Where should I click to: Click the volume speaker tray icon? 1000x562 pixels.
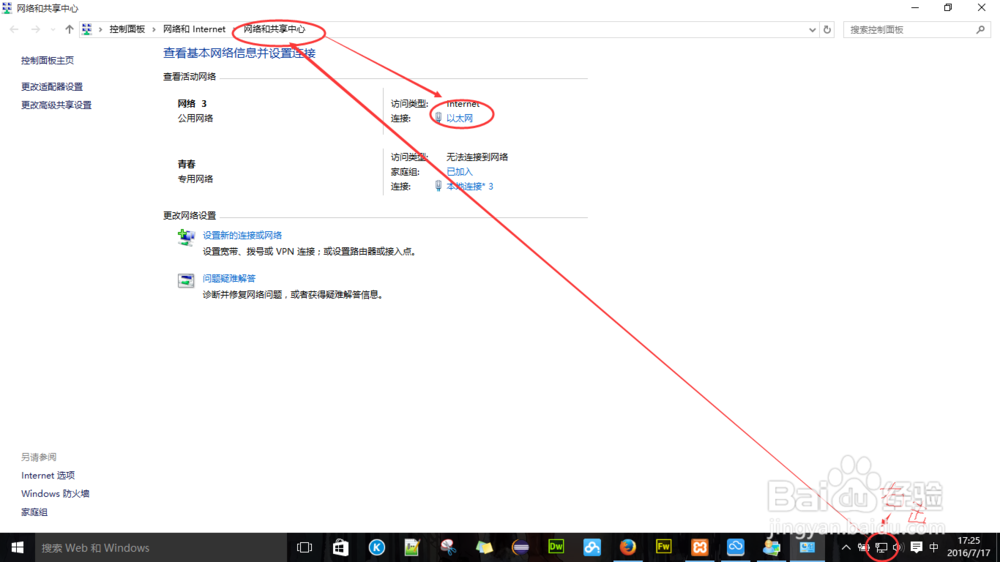pyautogui.click(x=898, y=547)
